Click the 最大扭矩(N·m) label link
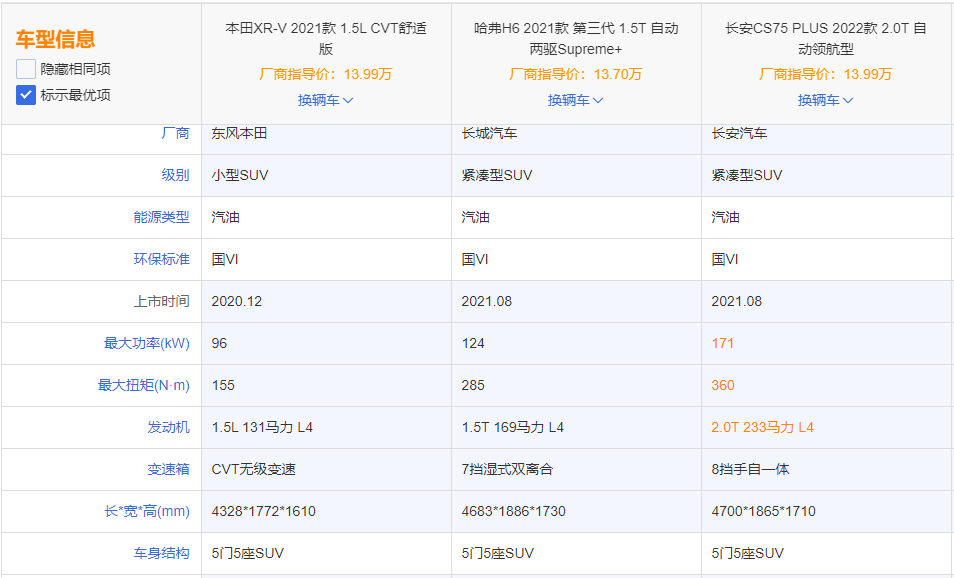This screenshot has height=578, width=954. click(x=144, y=385)
